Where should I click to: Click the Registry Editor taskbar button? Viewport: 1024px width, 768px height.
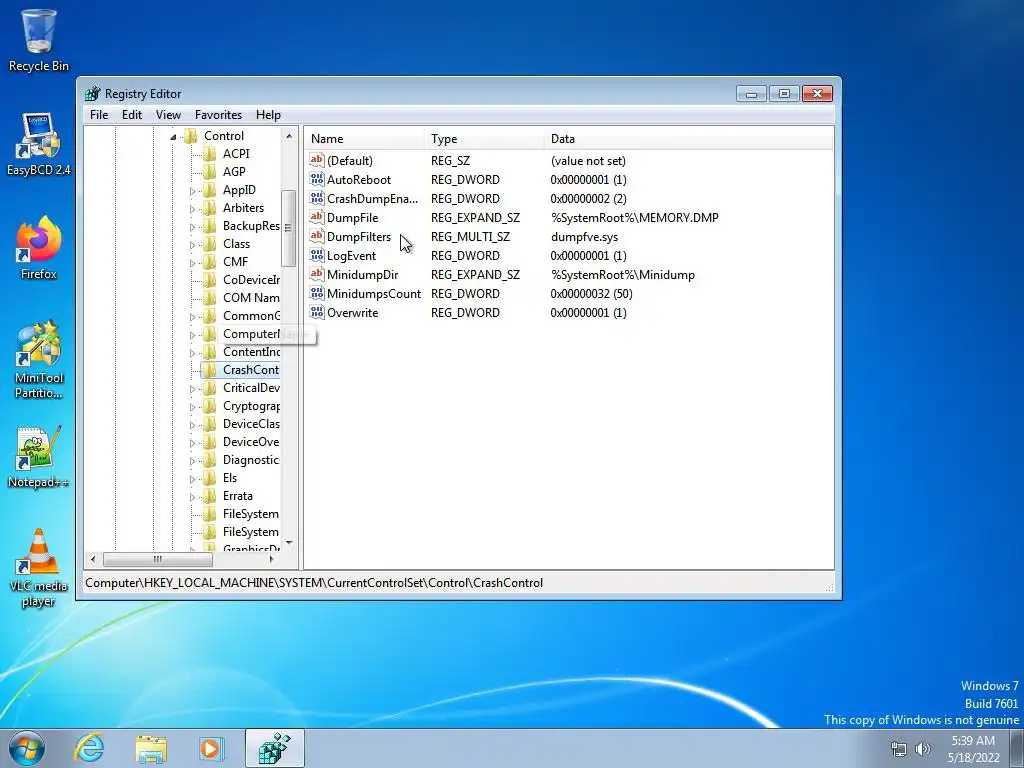pos(274,748)
